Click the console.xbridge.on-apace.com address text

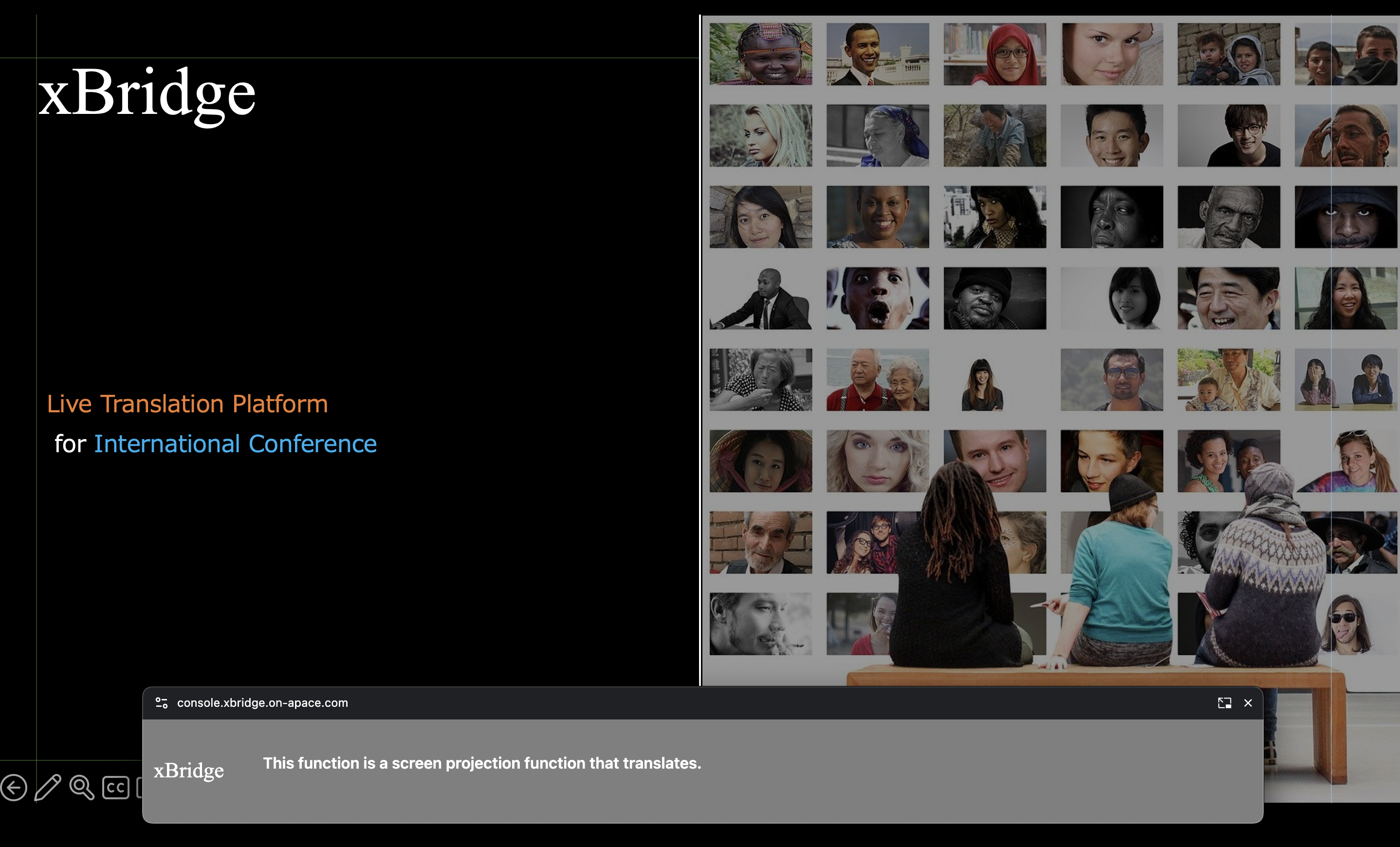[x=262, y=703]
